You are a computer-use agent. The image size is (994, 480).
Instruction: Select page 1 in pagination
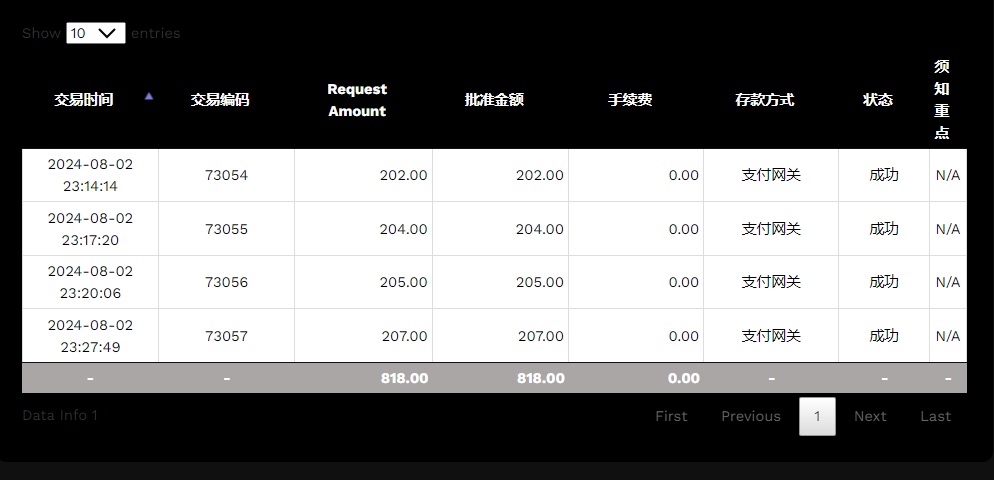pos(817,416)
